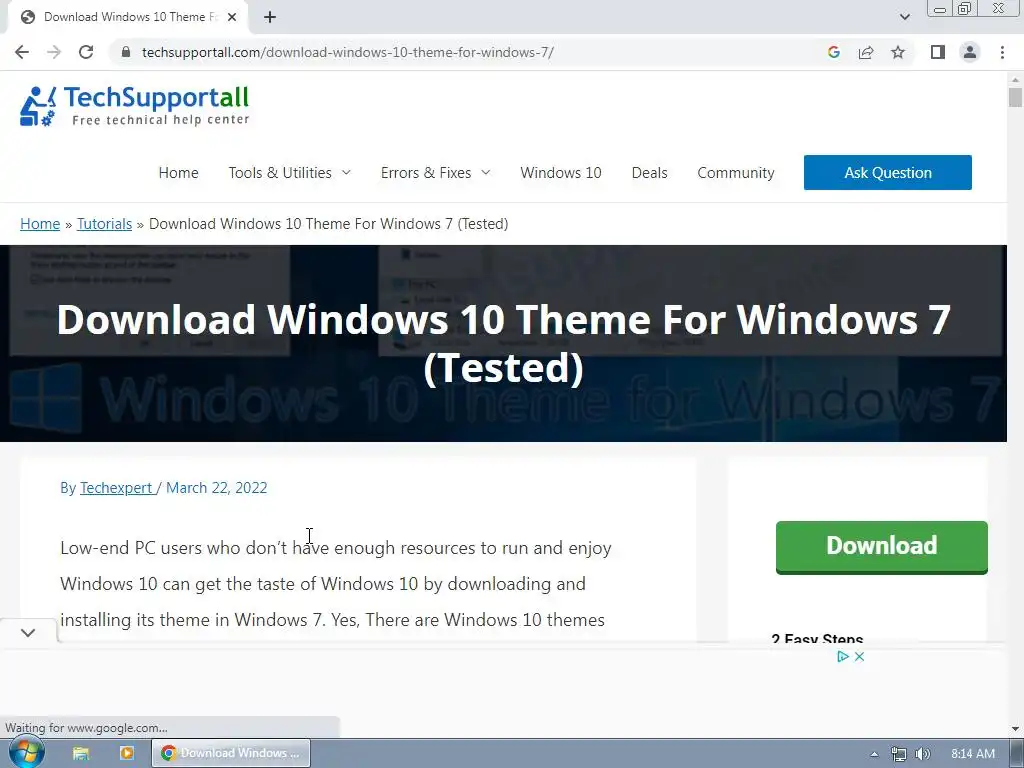Screen dimensions: 1024x768
Task: Expand Tools & Utilities dropdown chevron
Action: coord(347,172)
